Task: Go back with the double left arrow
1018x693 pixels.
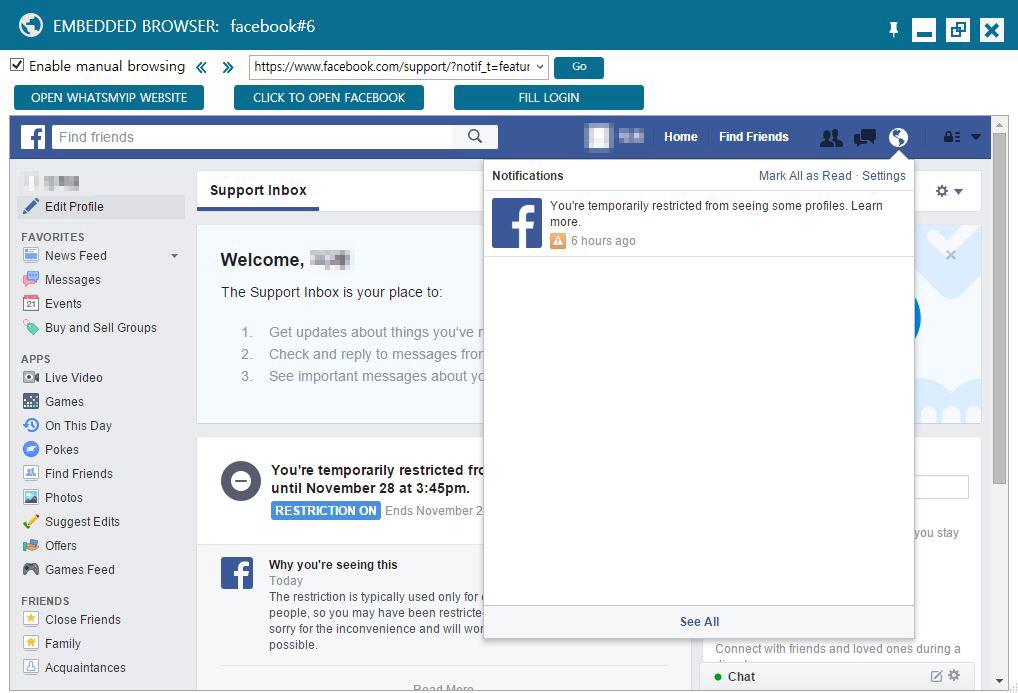Action: click(201, 67)
